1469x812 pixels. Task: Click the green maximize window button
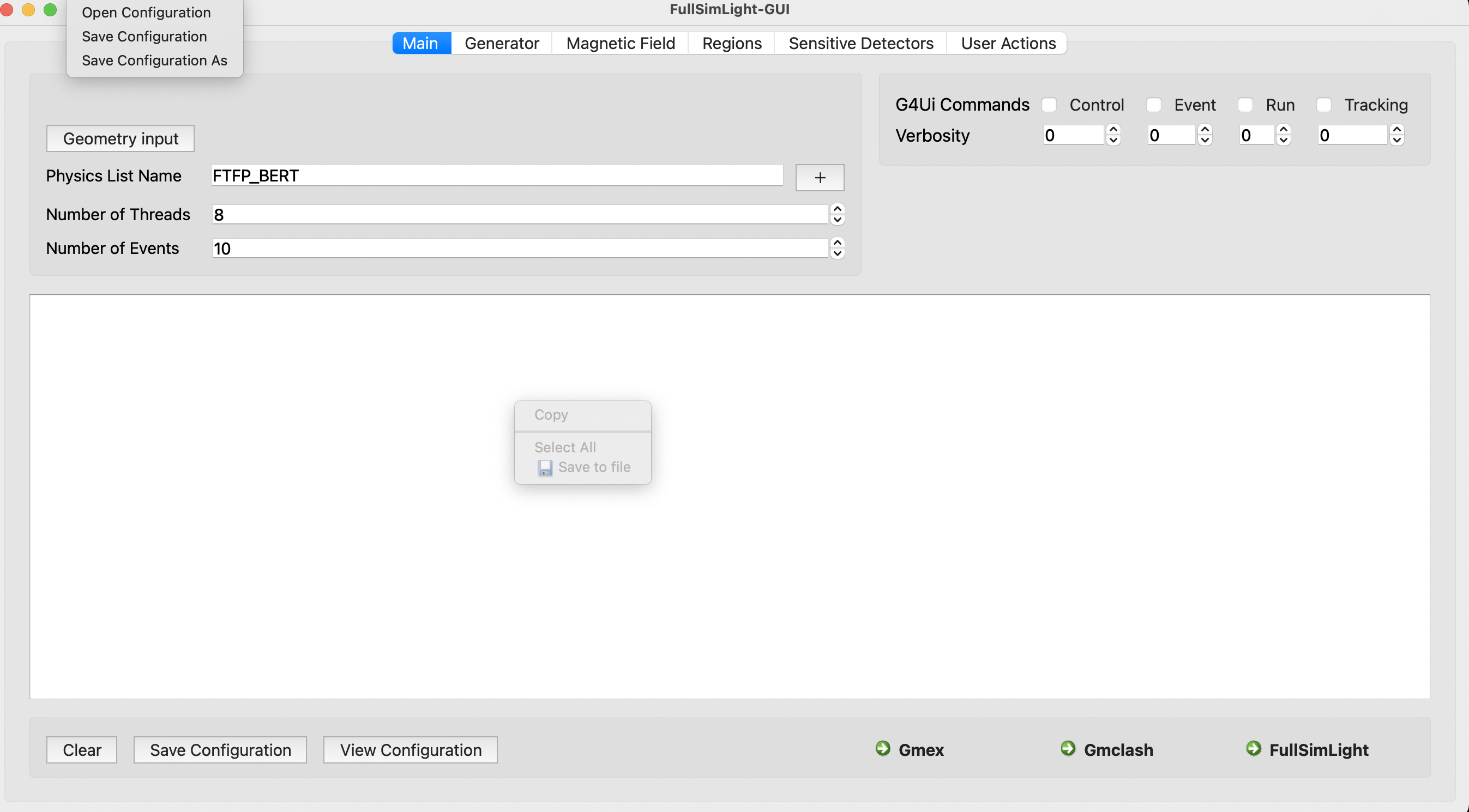coord(50,10)
